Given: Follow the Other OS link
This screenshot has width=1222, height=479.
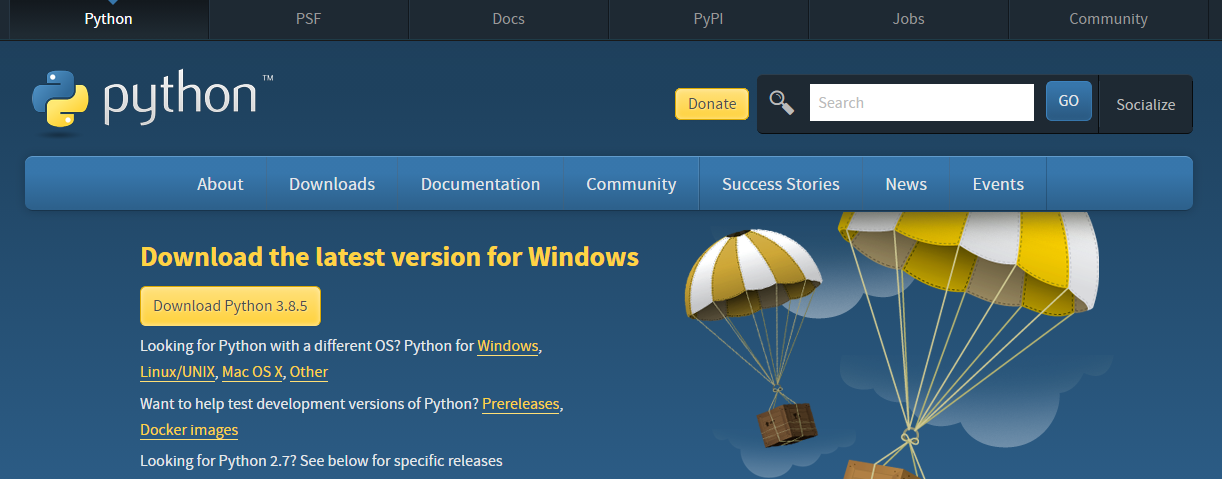Looking at the screenshot, I should [x=309, y=372].
